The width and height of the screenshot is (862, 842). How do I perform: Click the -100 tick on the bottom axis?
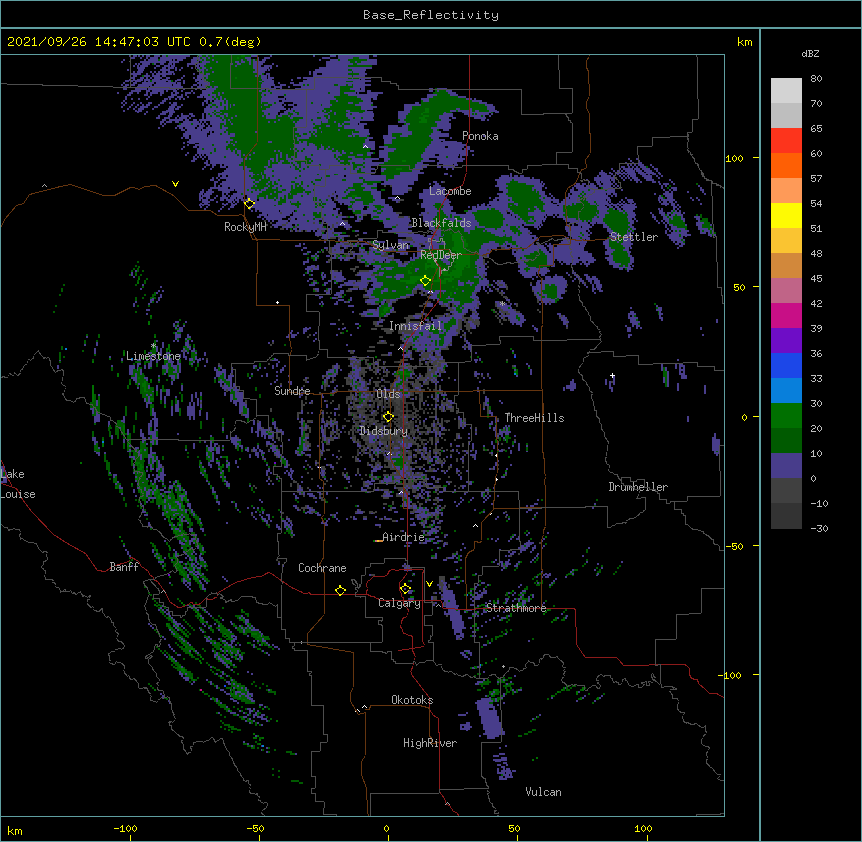(x=125, y=828)
